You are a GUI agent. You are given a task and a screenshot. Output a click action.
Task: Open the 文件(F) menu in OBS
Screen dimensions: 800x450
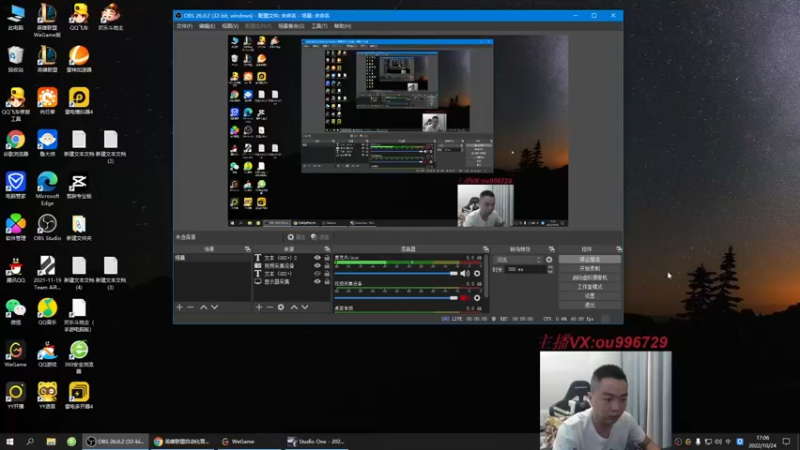[x=184, y=26]
